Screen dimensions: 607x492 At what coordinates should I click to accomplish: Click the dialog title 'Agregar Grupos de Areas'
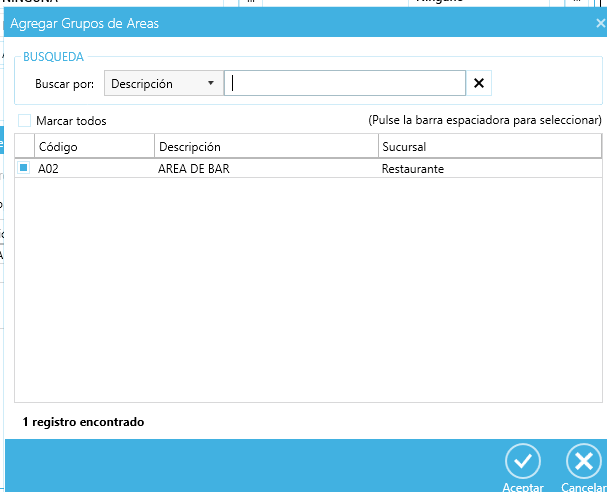[84, 22]
